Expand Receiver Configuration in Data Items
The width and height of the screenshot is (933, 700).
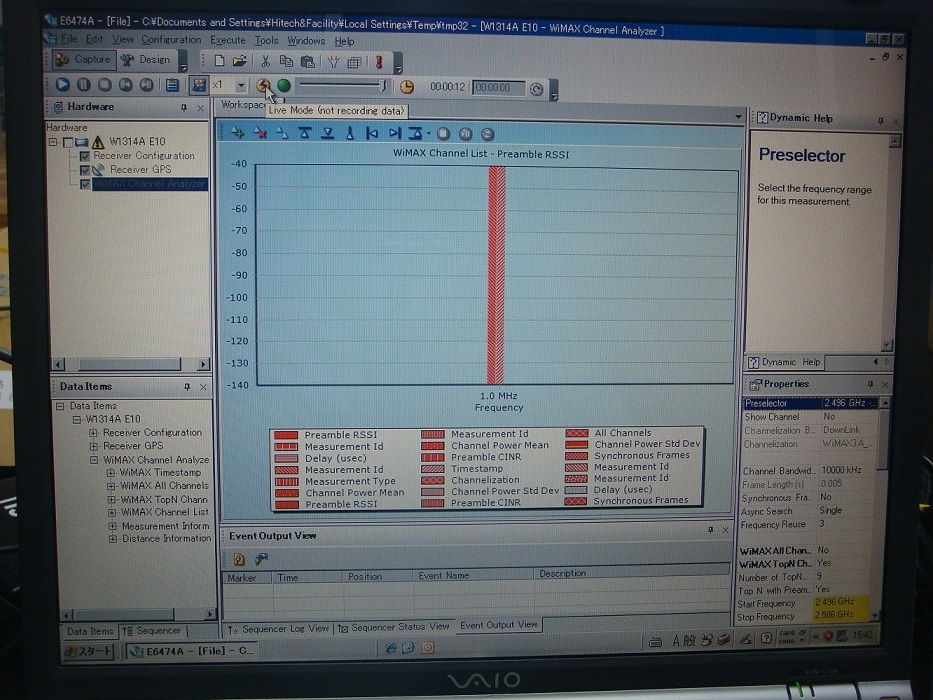pos(93,433)
